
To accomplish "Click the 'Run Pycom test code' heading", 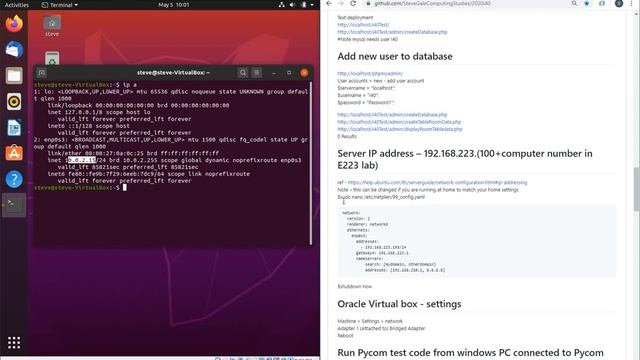I will click(x=470, y=353).
